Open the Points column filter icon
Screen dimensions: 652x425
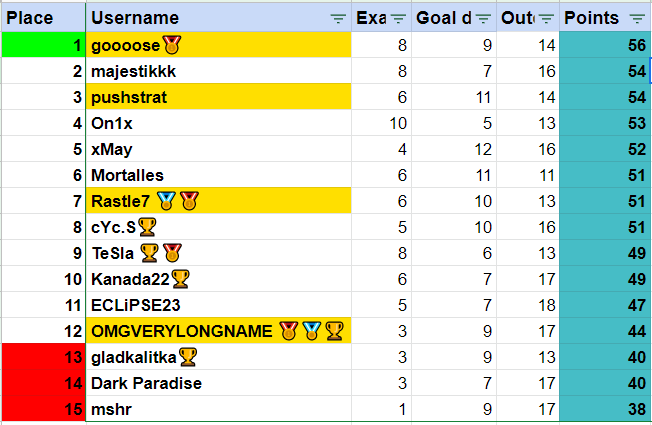click(x=637, y=18)
